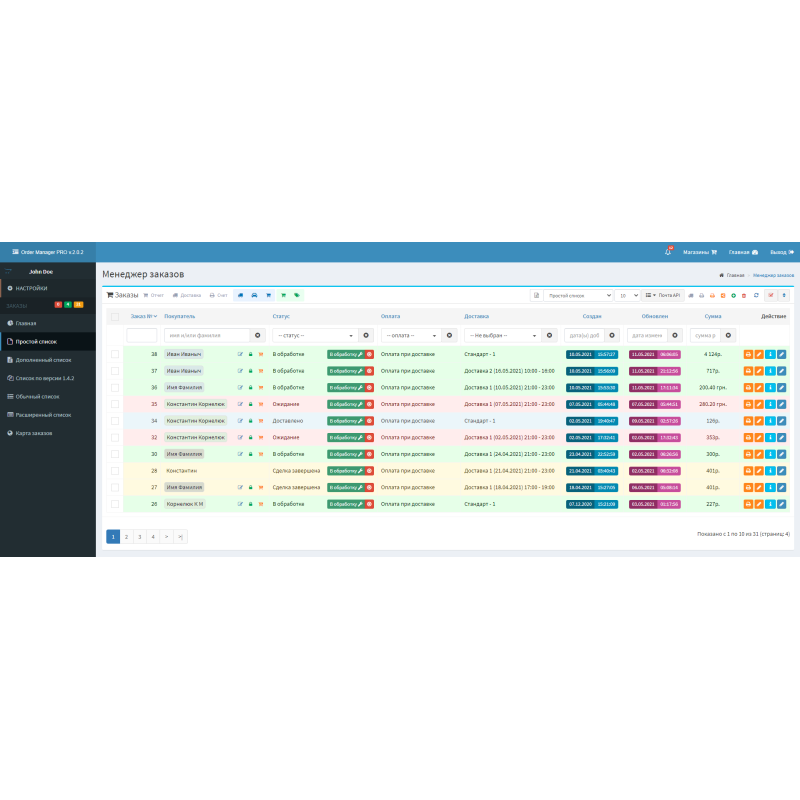Viewport: 800px width, 800px height.
Task: Go to page 2 of orders
Action: pos(126,537)
